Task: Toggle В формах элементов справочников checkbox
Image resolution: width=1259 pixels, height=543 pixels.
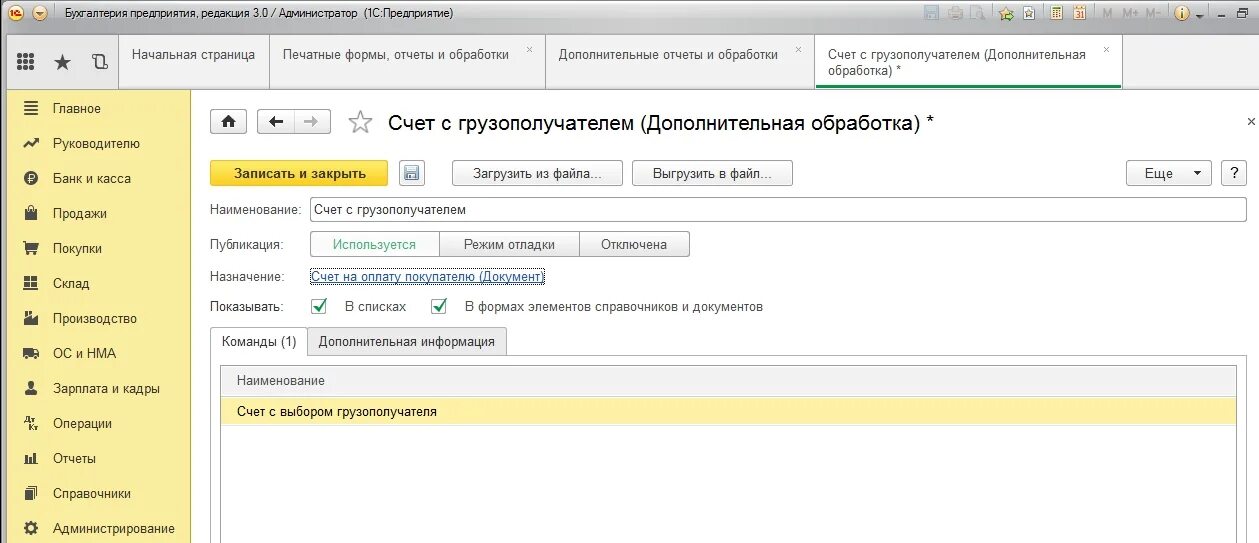Action: (x=439, y=306)
